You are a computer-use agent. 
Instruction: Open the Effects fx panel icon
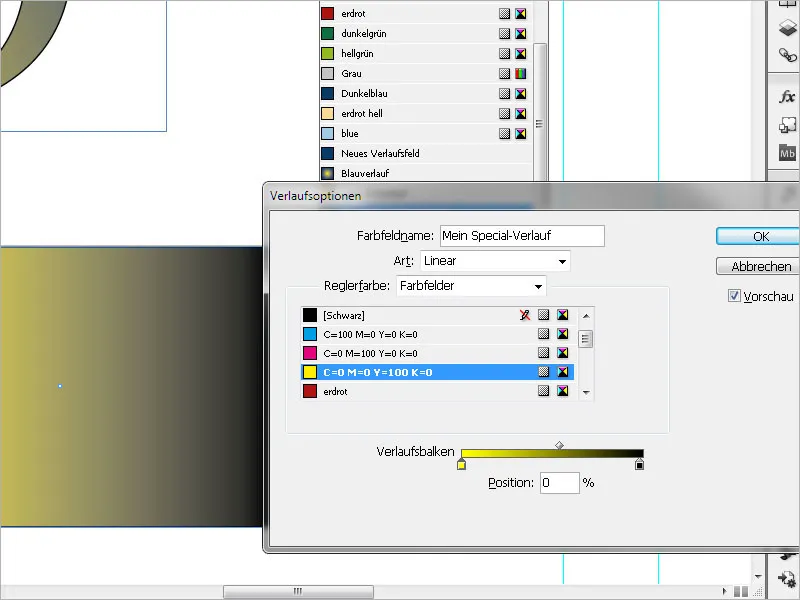788,96
